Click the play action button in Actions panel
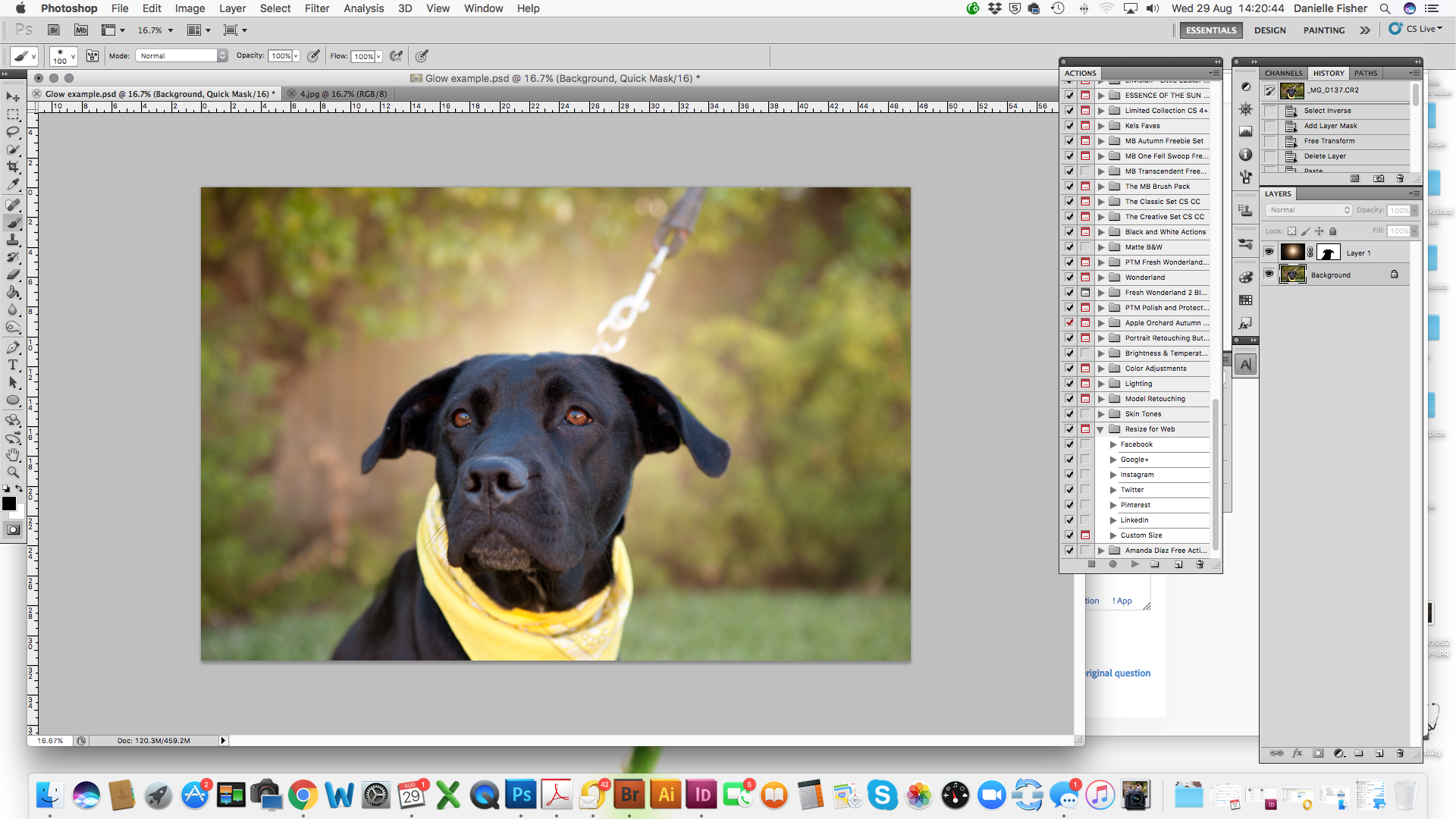The width and height of the screenshot is (1456, 819). (1134, 564)
